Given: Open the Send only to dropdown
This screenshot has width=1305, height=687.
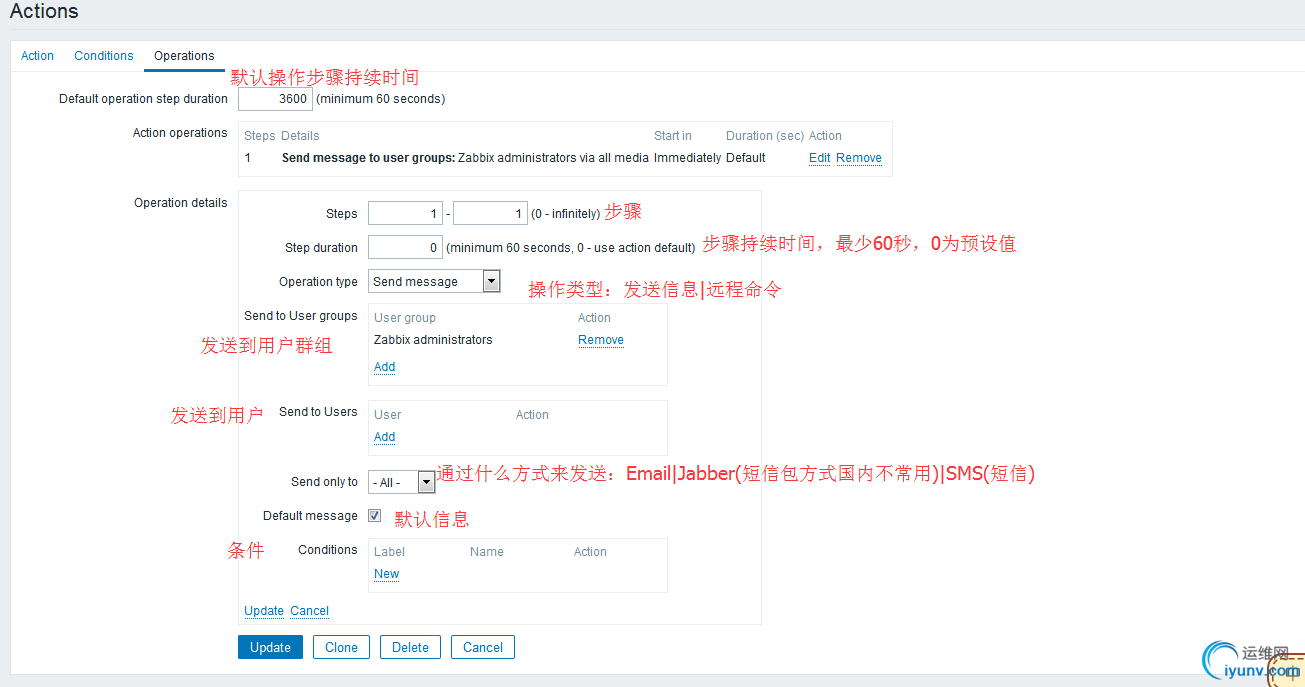Looking at the screenshot, I should click(401, 482).
